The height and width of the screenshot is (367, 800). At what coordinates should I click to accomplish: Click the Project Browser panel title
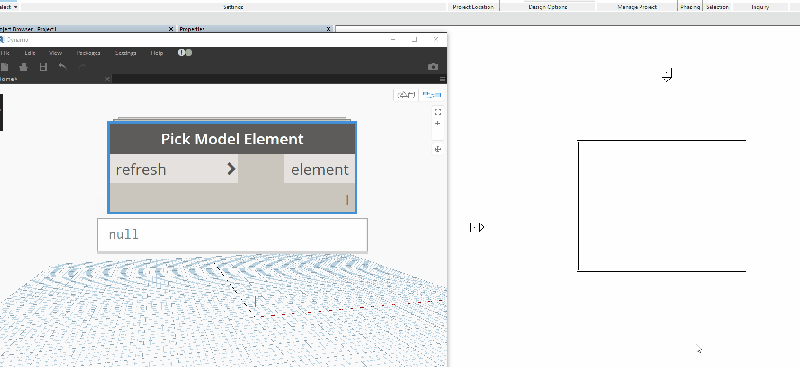point(29,29)
